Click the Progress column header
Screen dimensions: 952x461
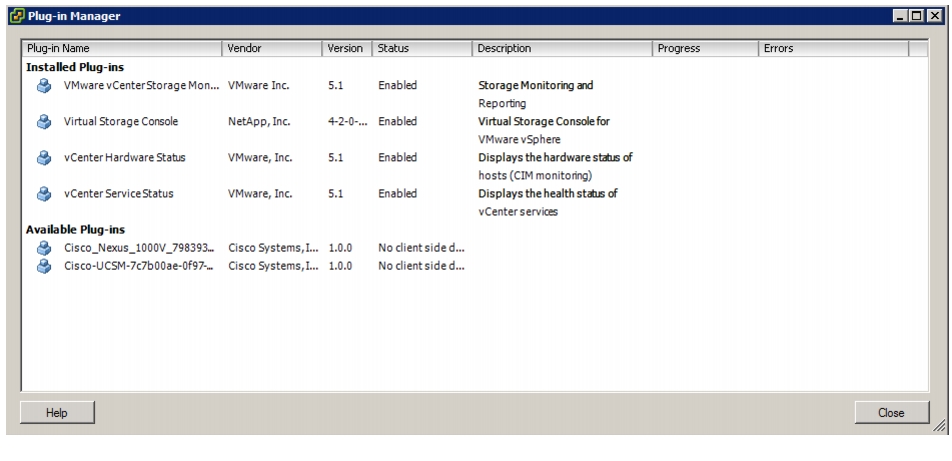click(706, 49)
